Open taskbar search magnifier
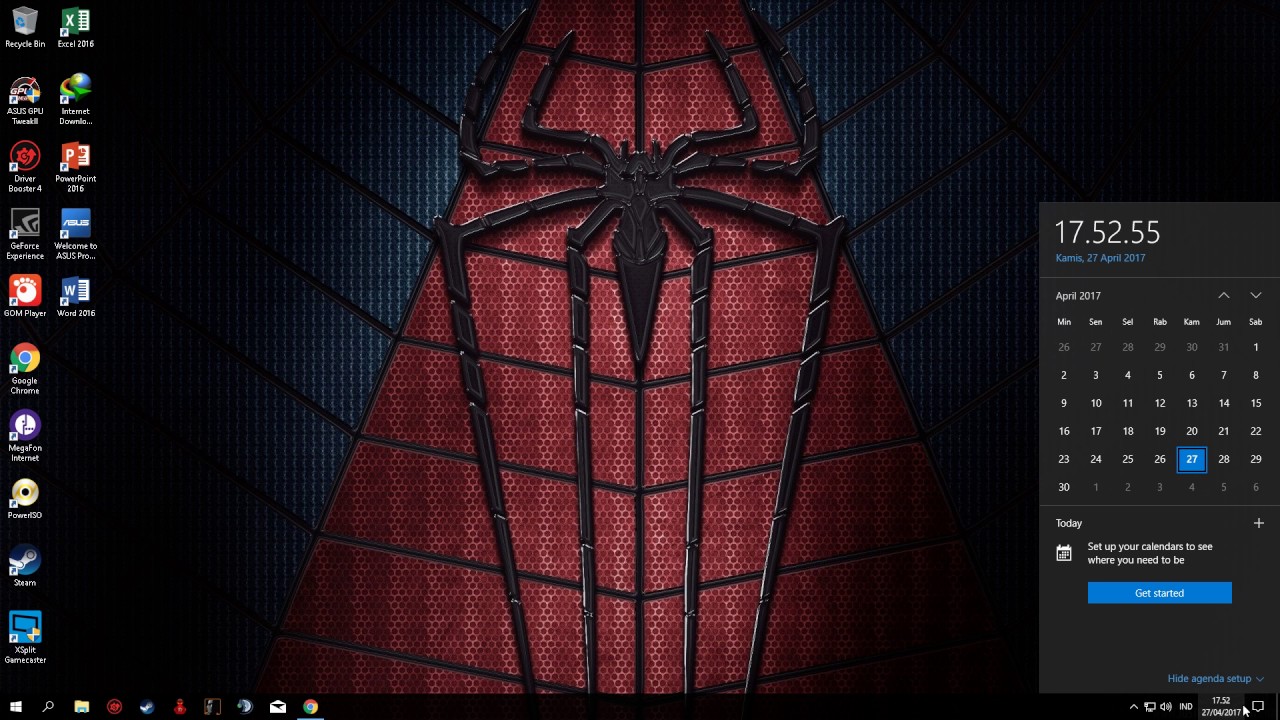Viewport: 1280px width, 720px height. (x=48, y=707)
